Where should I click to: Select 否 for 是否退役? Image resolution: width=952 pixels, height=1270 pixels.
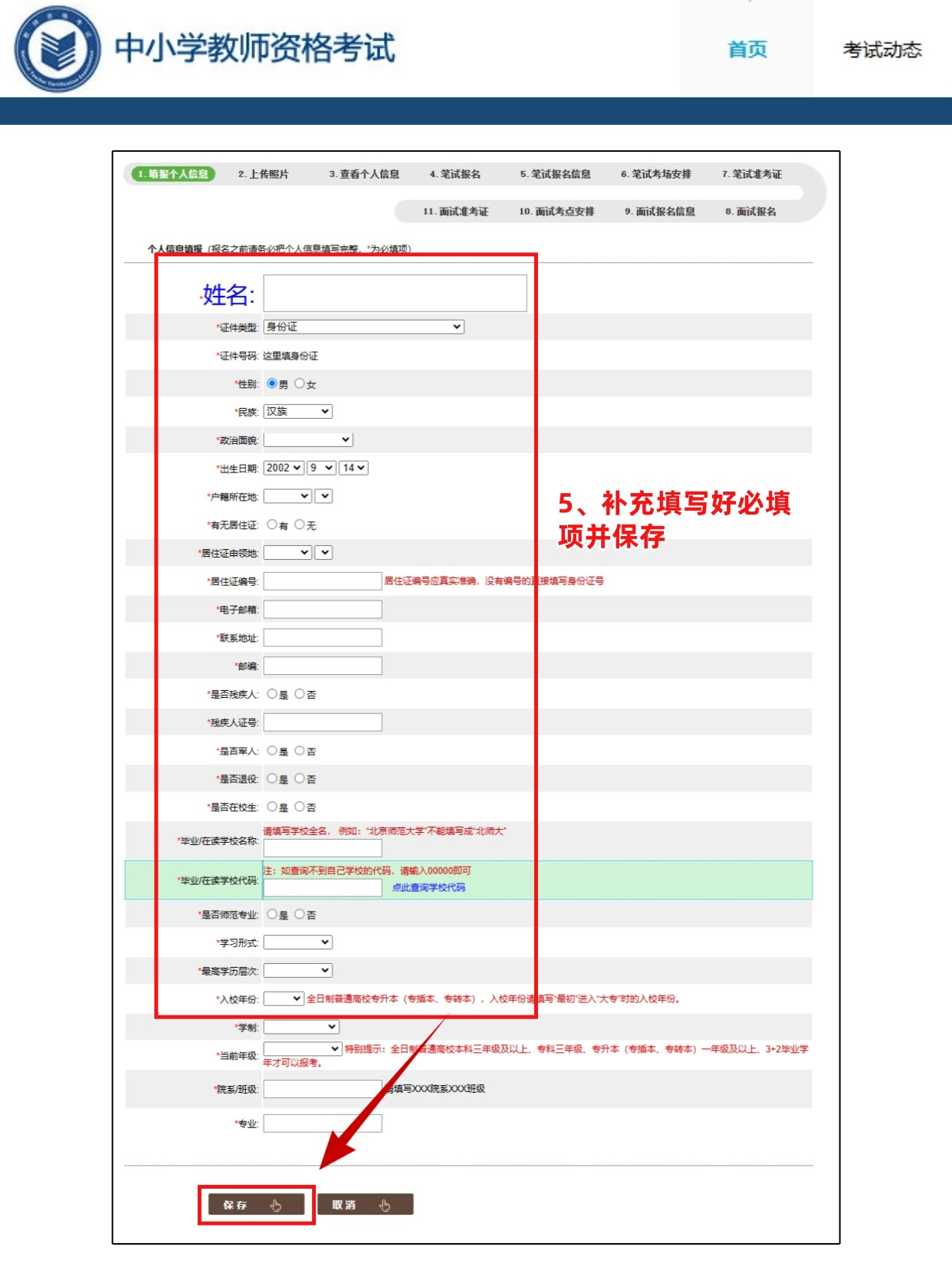300,778
